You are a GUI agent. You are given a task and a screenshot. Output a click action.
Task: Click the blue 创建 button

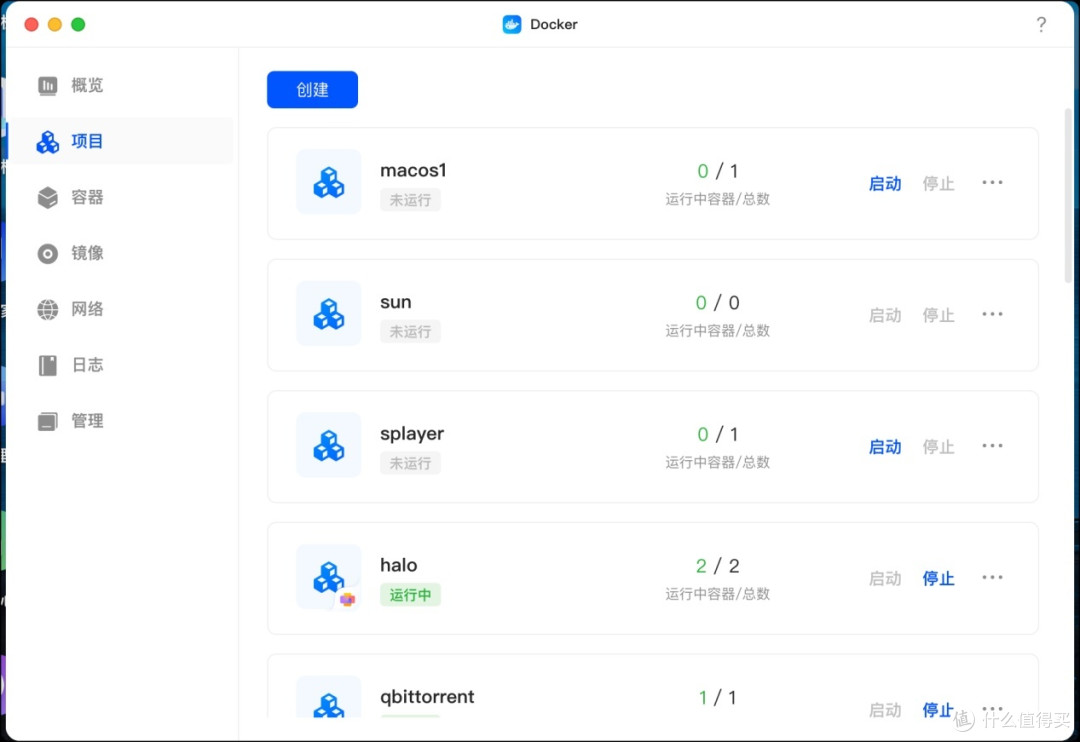(x=312, y=90)
